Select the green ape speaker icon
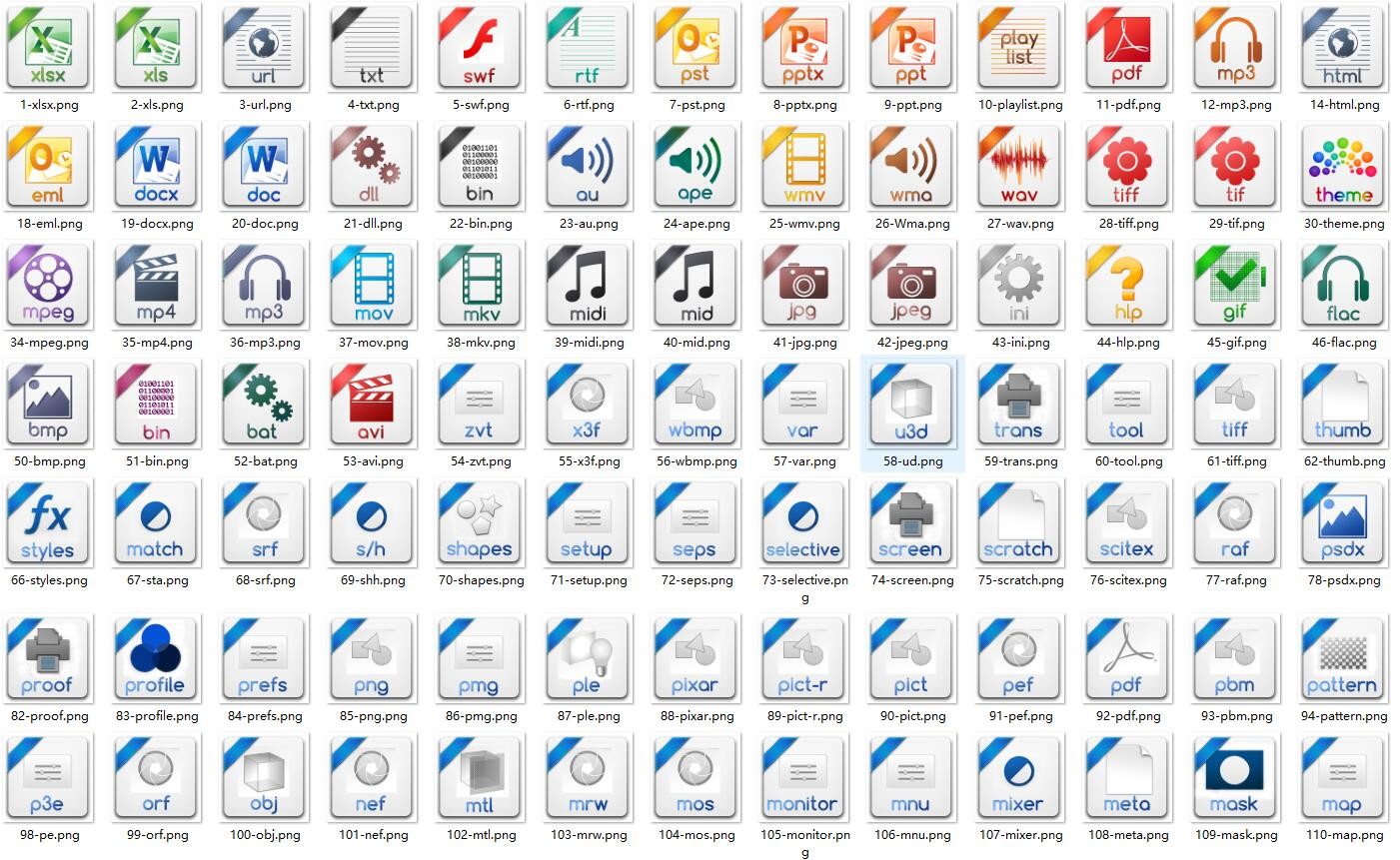 [696, 167]
